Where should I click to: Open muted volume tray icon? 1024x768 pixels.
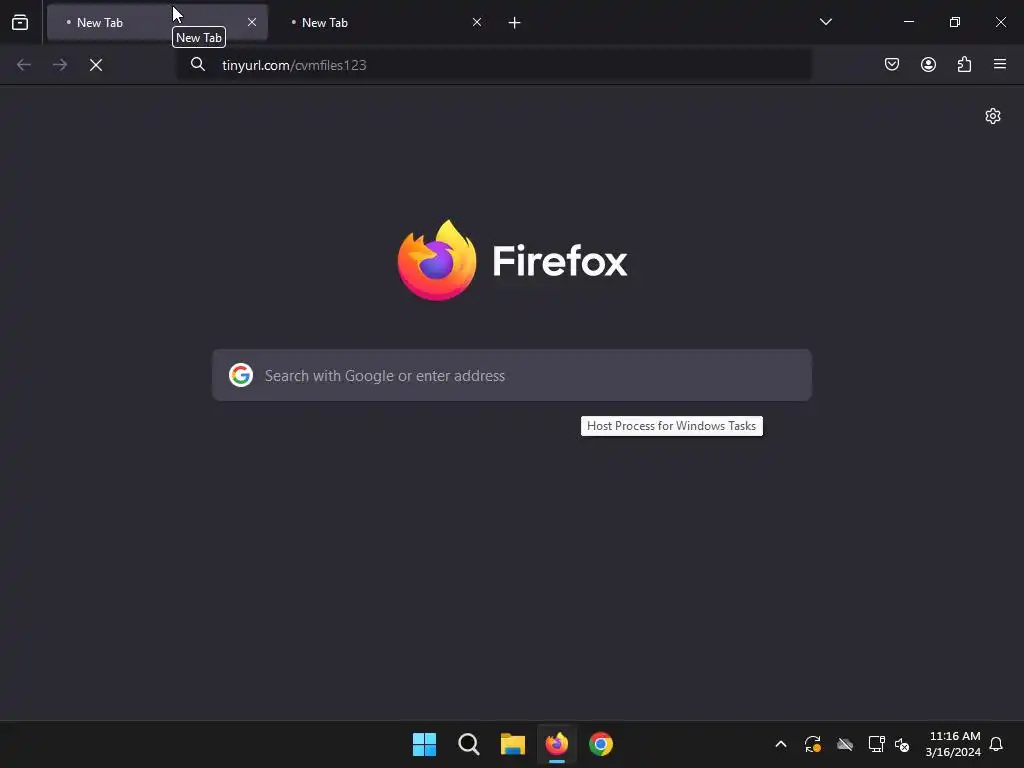pos(902,744)
